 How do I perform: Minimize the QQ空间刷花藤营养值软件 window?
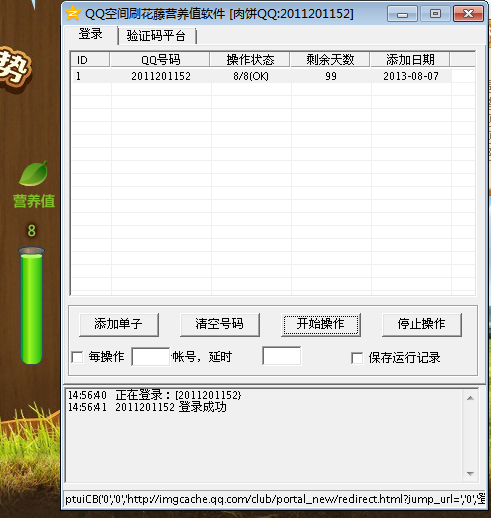coord(402,14)
